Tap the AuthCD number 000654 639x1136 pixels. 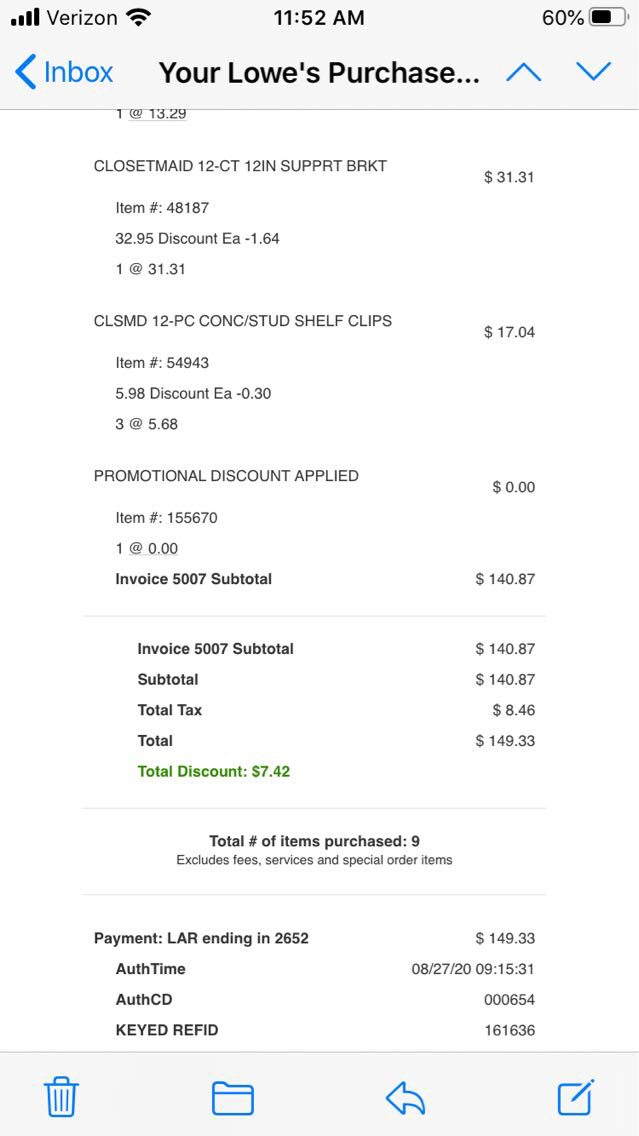[x=509, y=1000]
